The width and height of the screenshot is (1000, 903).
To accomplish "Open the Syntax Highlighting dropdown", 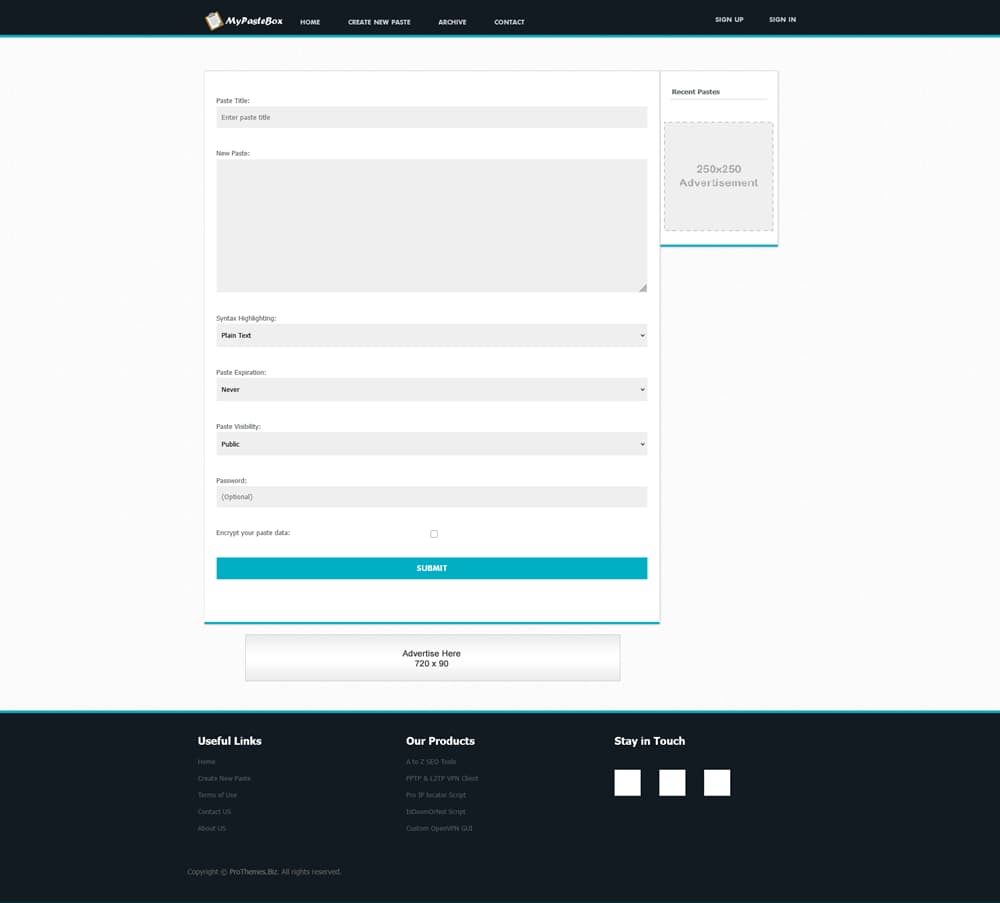I will pyautogui.click(x=431, y=336).
